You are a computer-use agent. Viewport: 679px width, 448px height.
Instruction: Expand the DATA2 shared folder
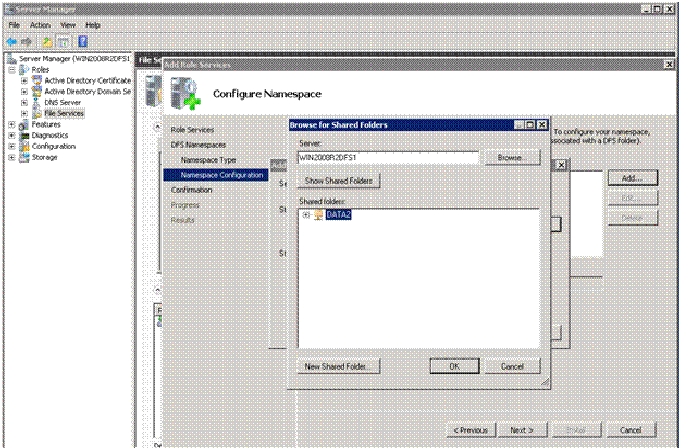coord(307,215)
